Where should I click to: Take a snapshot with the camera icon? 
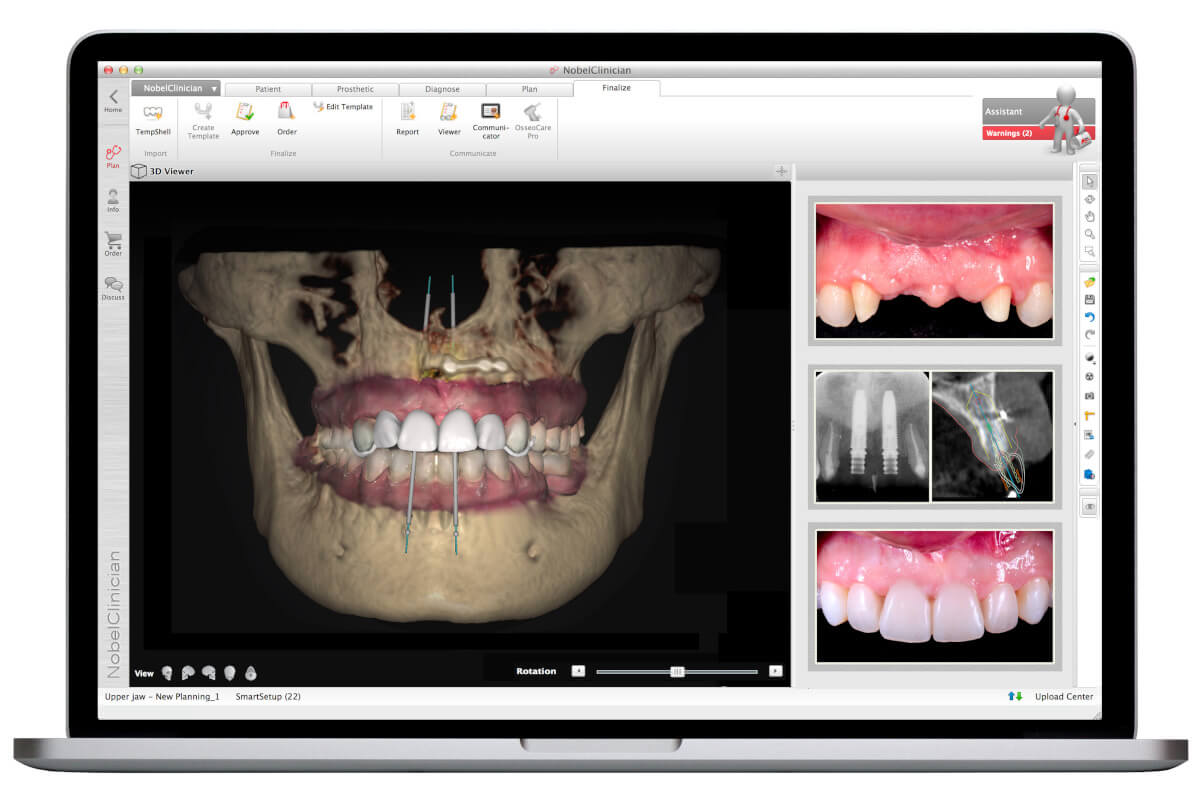click(1089, 396)
